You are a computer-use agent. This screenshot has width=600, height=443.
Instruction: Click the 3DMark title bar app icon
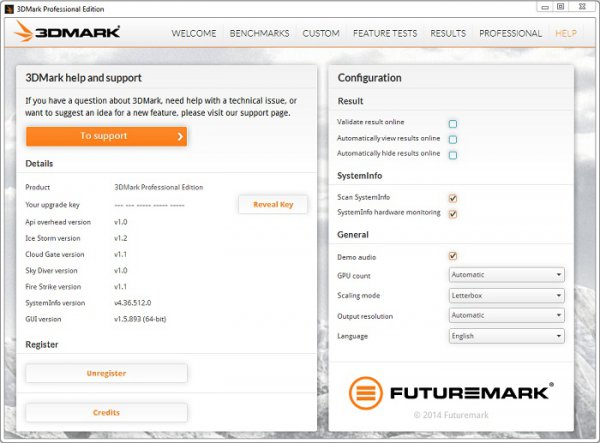[x=9, y=9]
